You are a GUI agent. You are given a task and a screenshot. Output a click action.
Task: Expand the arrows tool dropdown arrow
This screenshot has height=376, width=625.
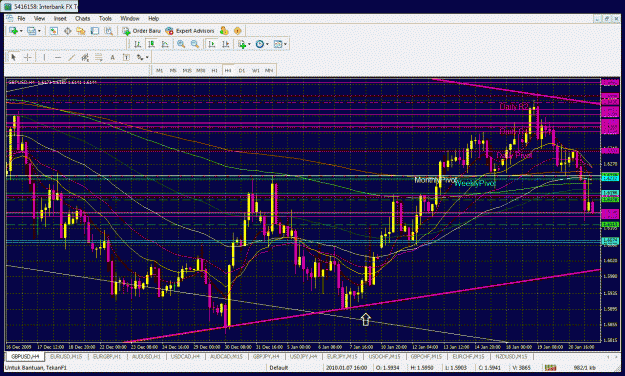147,57
